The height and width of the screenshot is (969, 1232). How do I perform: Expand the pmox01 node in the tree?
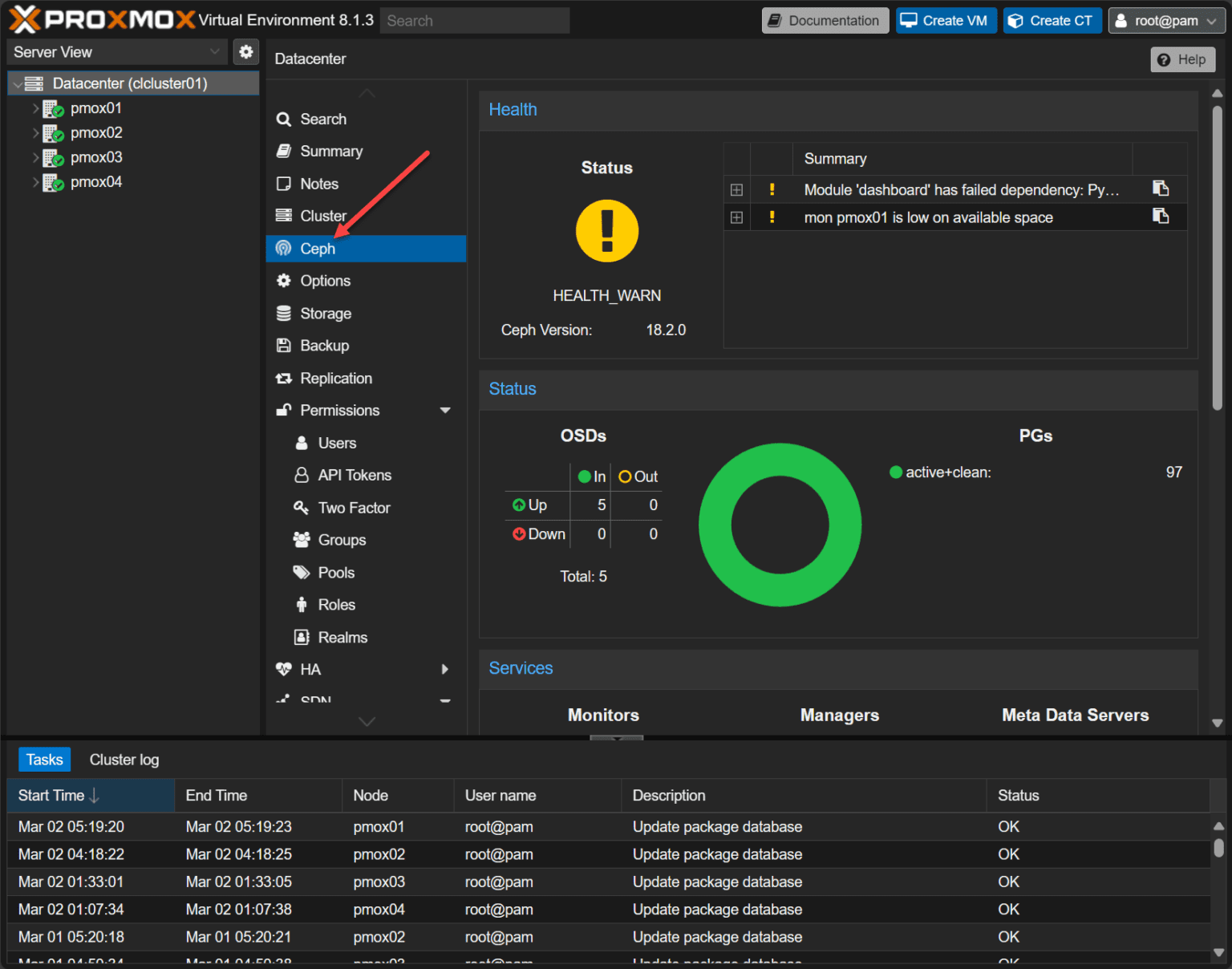pyautogui.click(x=36, y=107)
